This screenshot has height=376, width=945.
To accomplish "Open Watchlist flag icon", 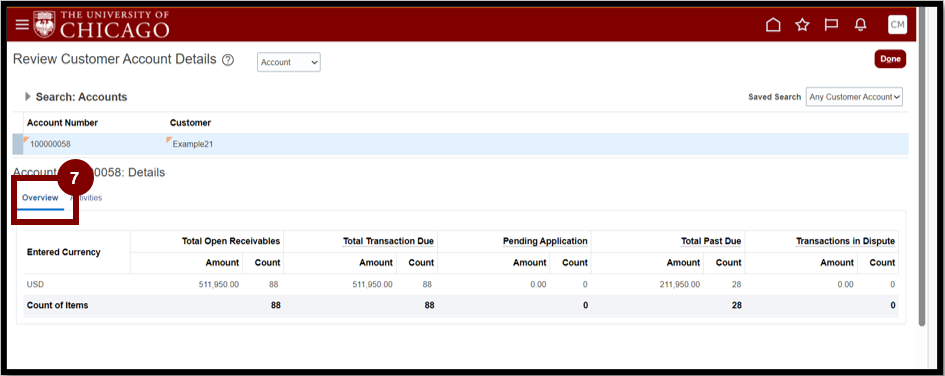I will pos(832,25).
